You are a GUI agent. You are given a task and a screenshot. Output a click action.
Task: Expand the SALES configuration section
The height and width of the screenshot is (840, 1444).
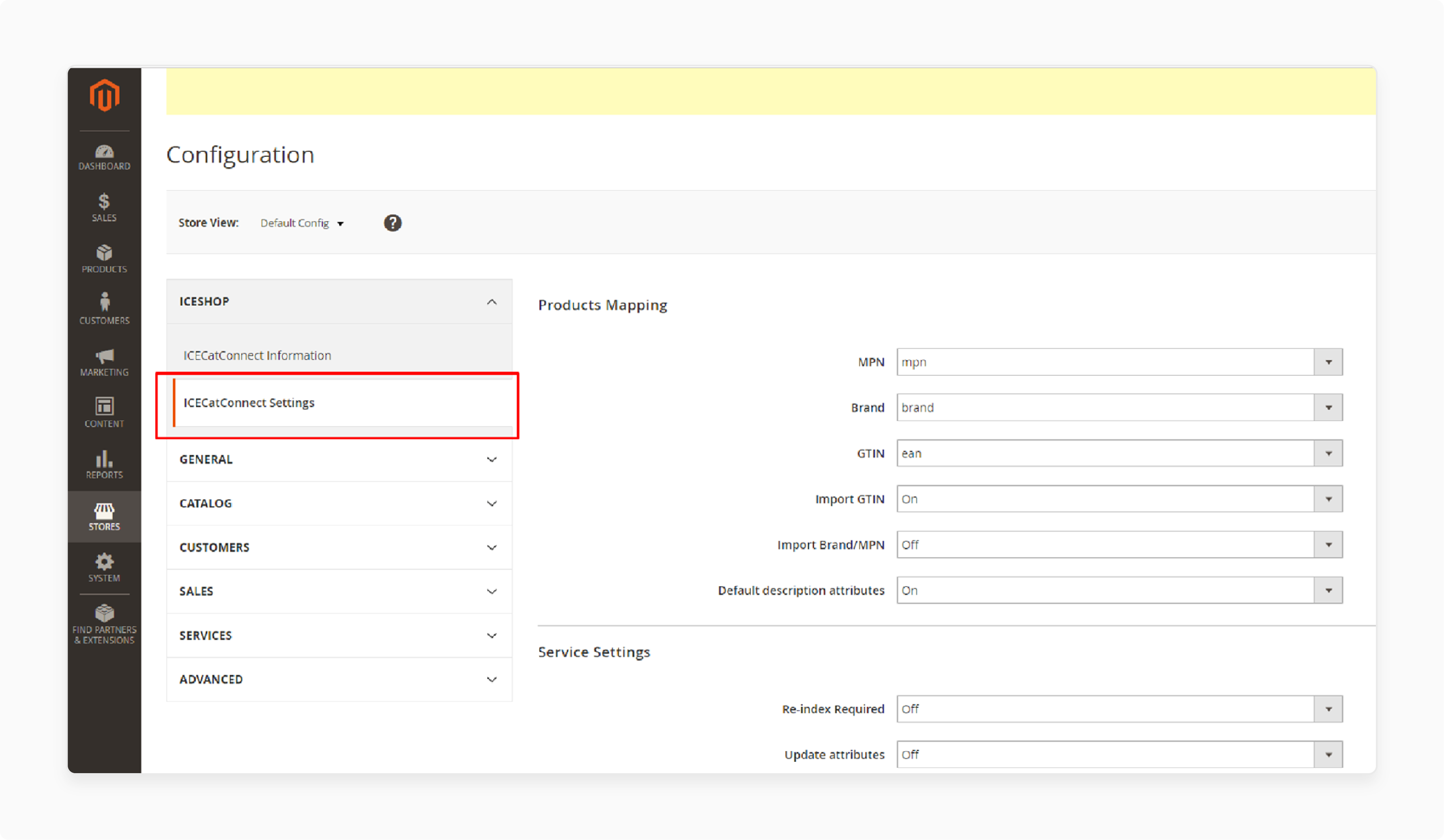339,592
